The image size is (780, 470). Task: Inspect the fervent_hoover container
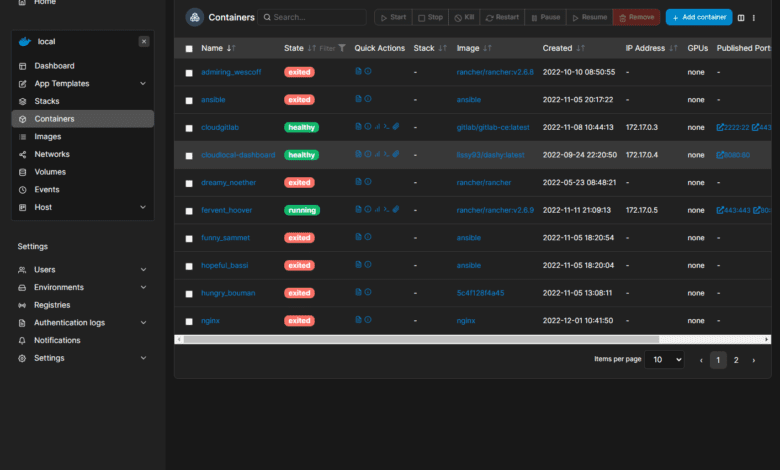368,209
